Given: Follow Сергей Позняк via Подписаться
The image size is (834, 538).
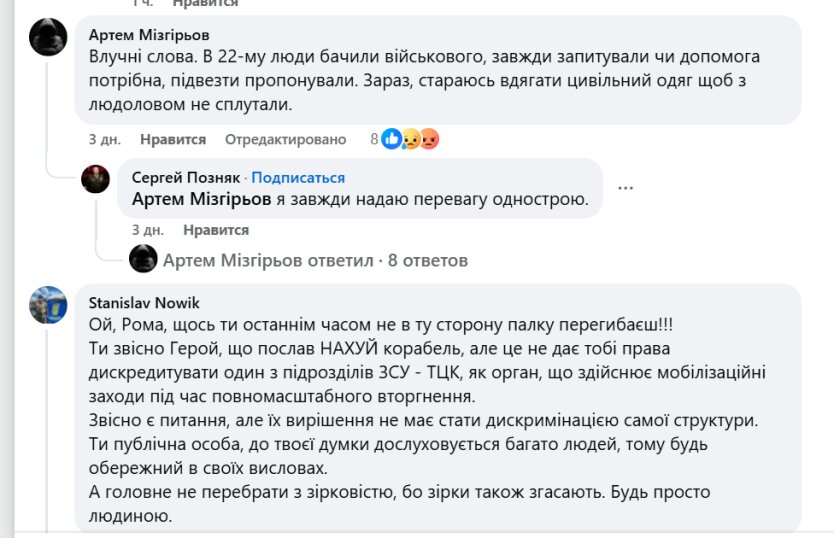Looking at the screenshot, I should coord(298,178).
